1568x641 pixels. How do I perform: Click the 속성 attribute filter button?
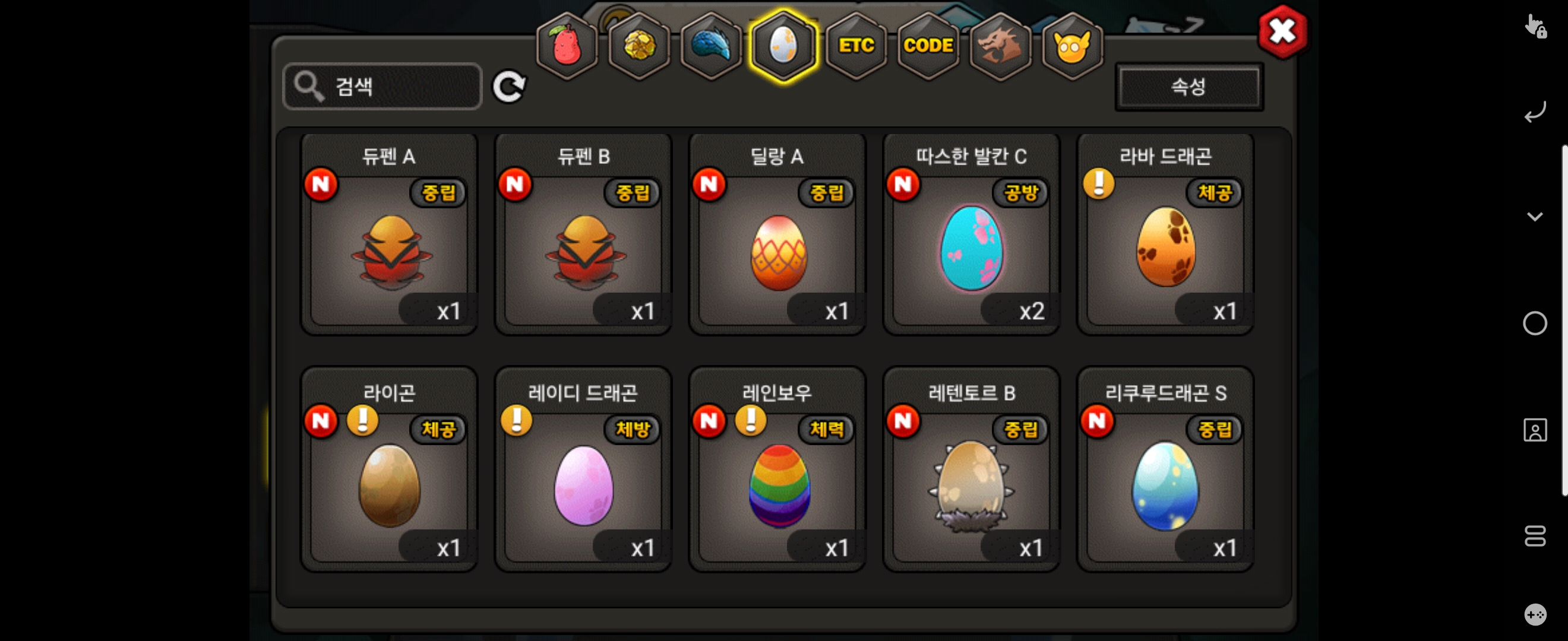click(1189, 87)
